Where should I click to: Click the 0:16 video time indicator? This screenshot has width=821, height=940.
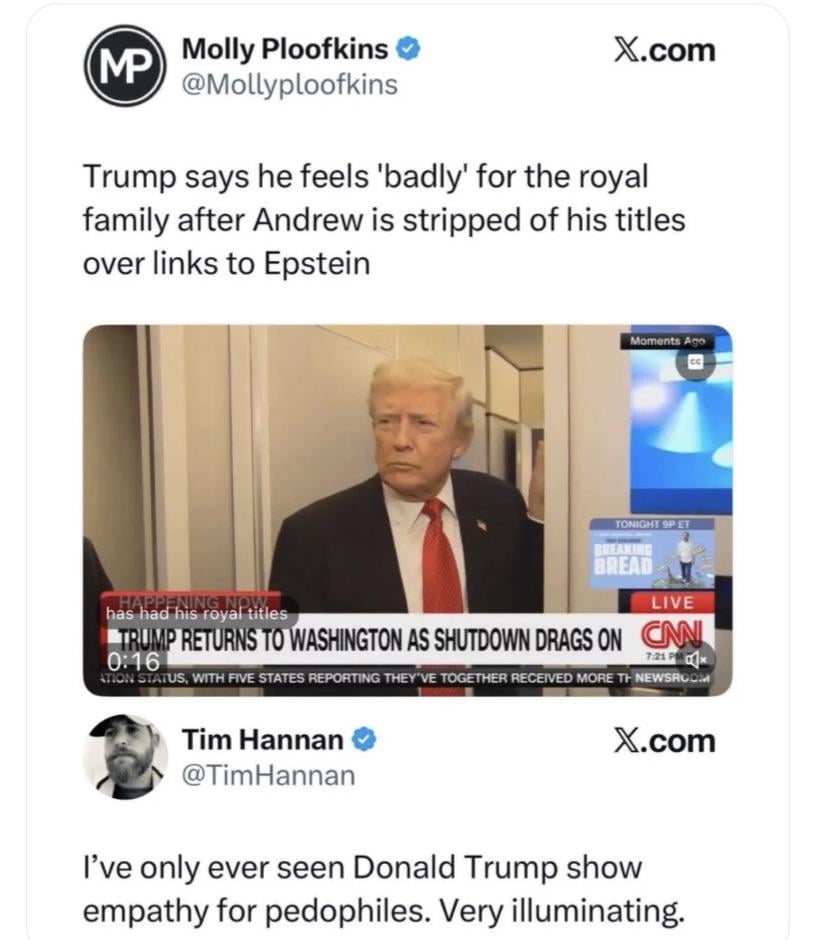click(134, 661)
